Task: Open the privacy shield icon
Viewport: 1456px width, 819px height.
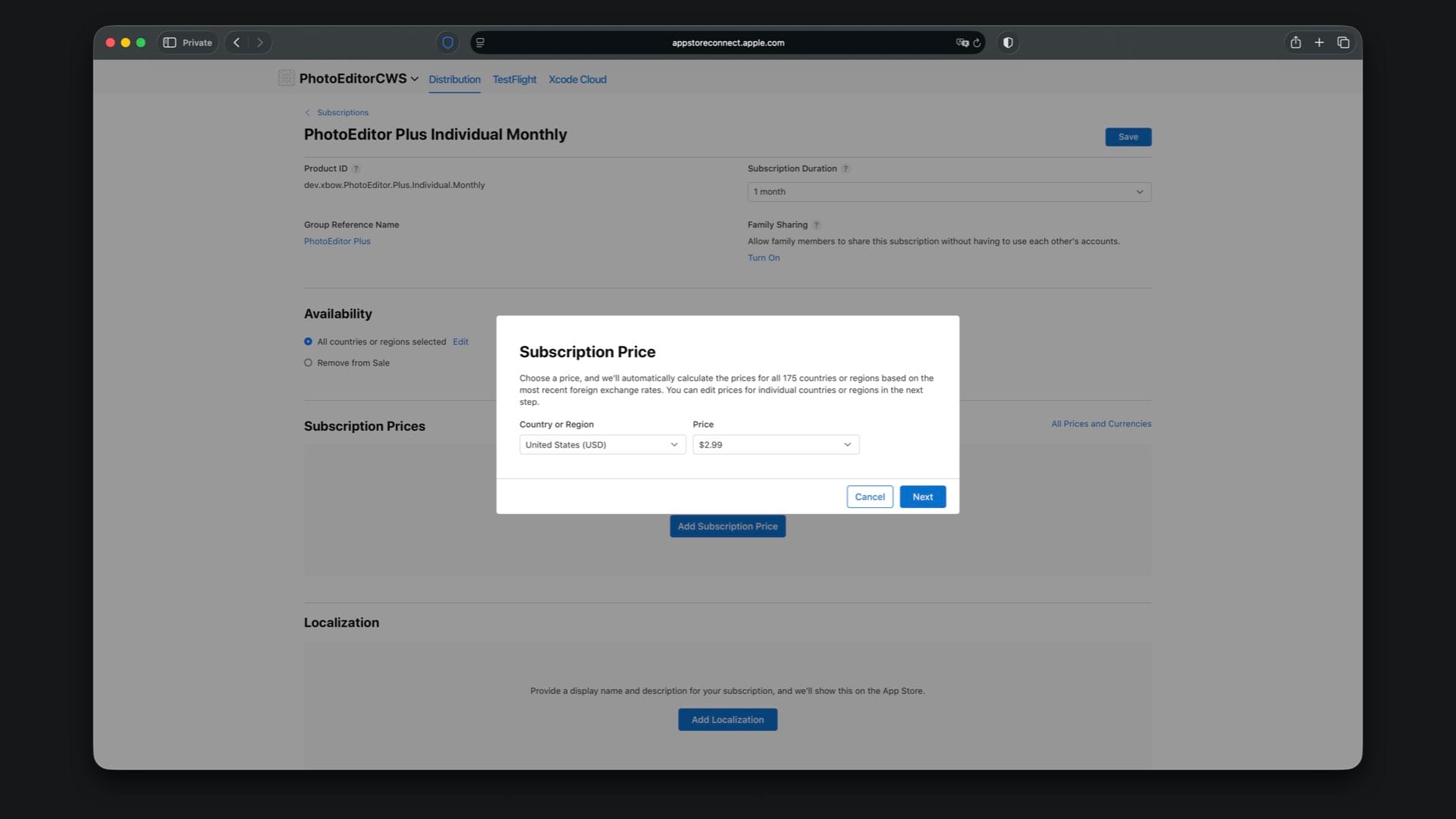Action: (447, 42)
